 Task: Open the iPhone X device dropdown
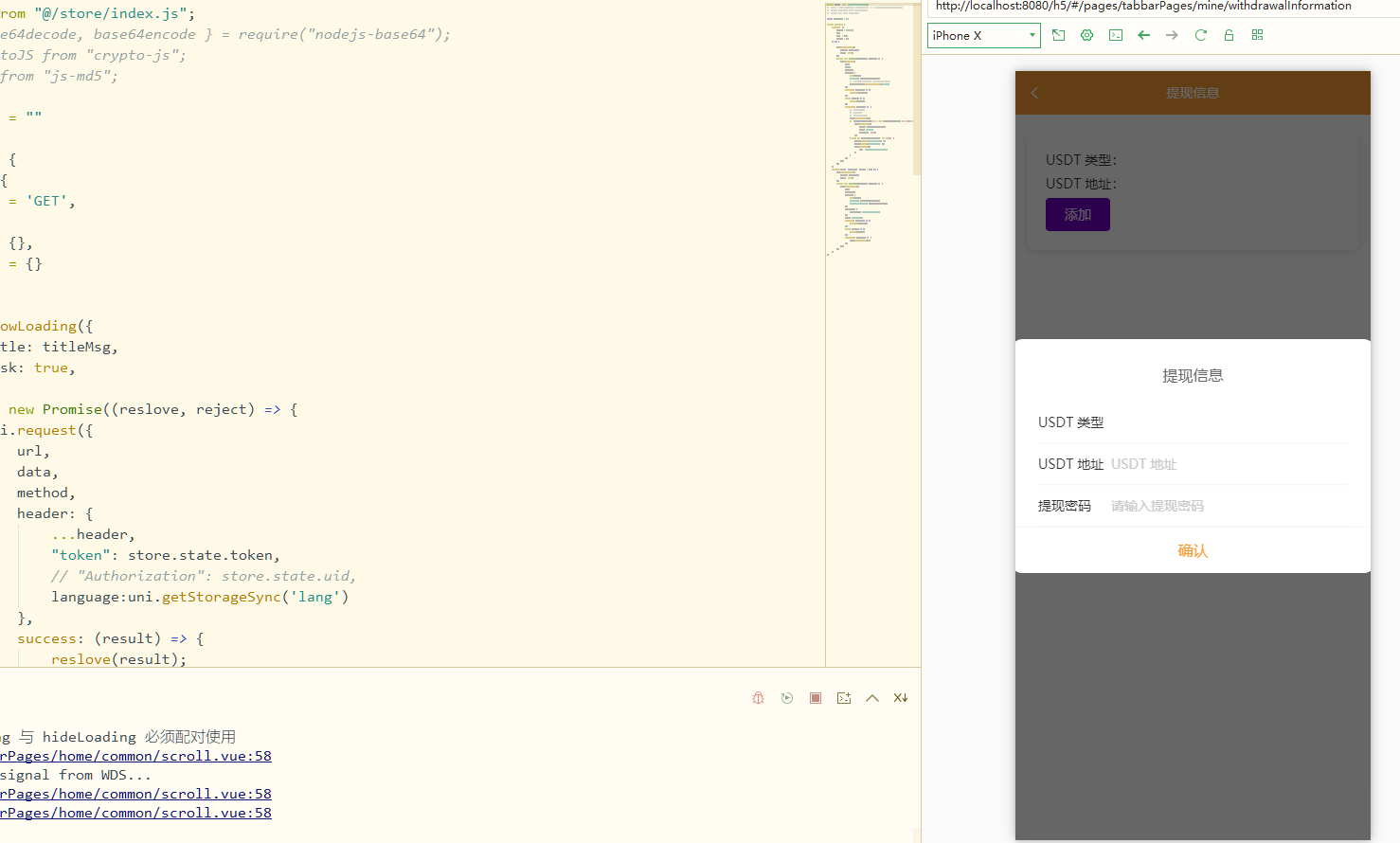click(x=983, y=36)
